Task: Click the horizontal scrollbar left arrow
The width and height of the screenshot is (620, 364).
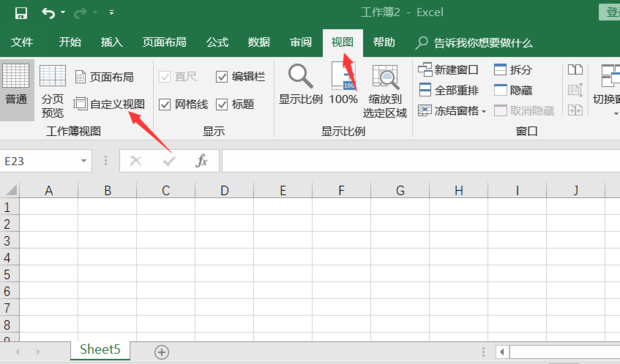Action: coord(502,352)
